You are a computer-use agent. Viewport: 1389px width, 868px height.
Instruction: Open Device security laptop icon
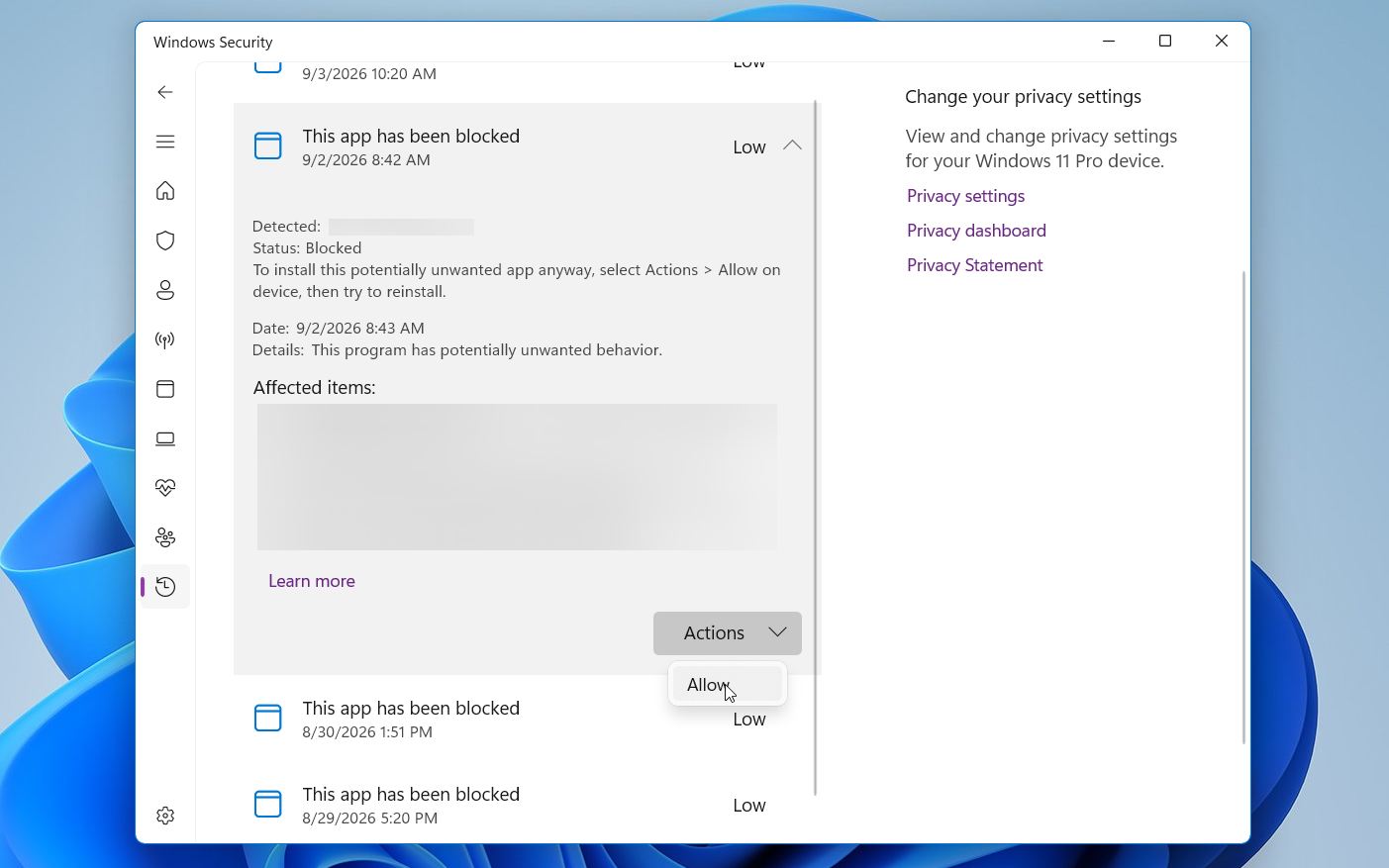point(165,438)
